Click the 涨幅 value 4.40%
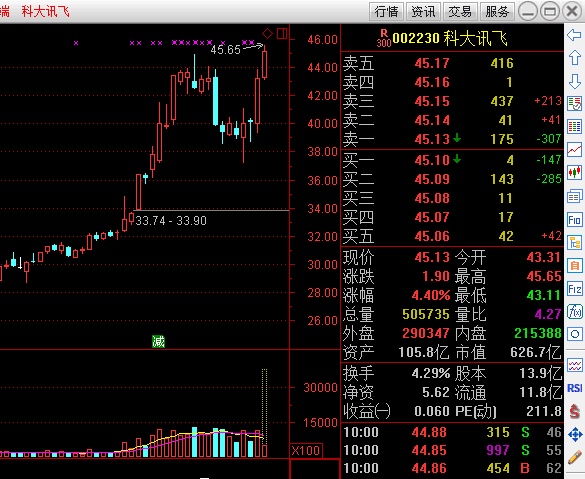585x479 pixels. click(x=431, y=295)
